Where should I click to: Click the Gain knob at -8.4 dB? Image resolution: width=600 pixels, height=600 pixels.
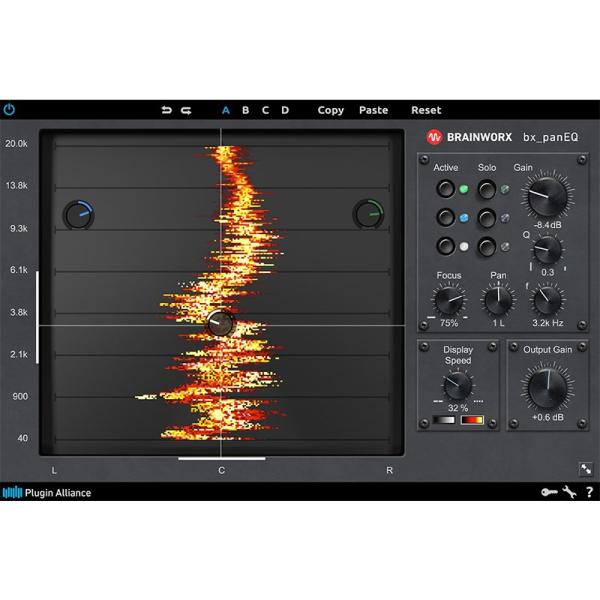tap(547, 197)
